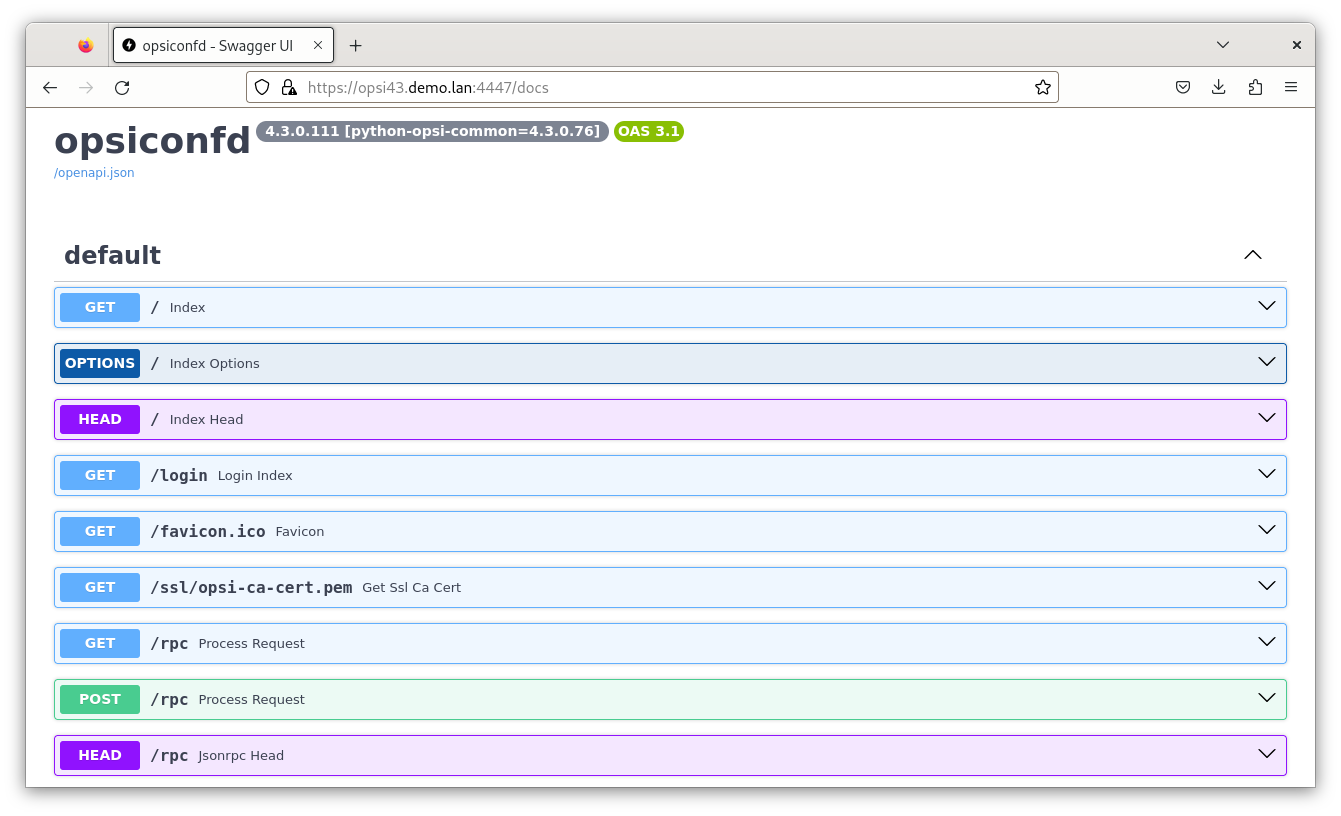Expand the POST /rpc Process Request chevron
The image size is (1341, 816).
click(1266, 698)
